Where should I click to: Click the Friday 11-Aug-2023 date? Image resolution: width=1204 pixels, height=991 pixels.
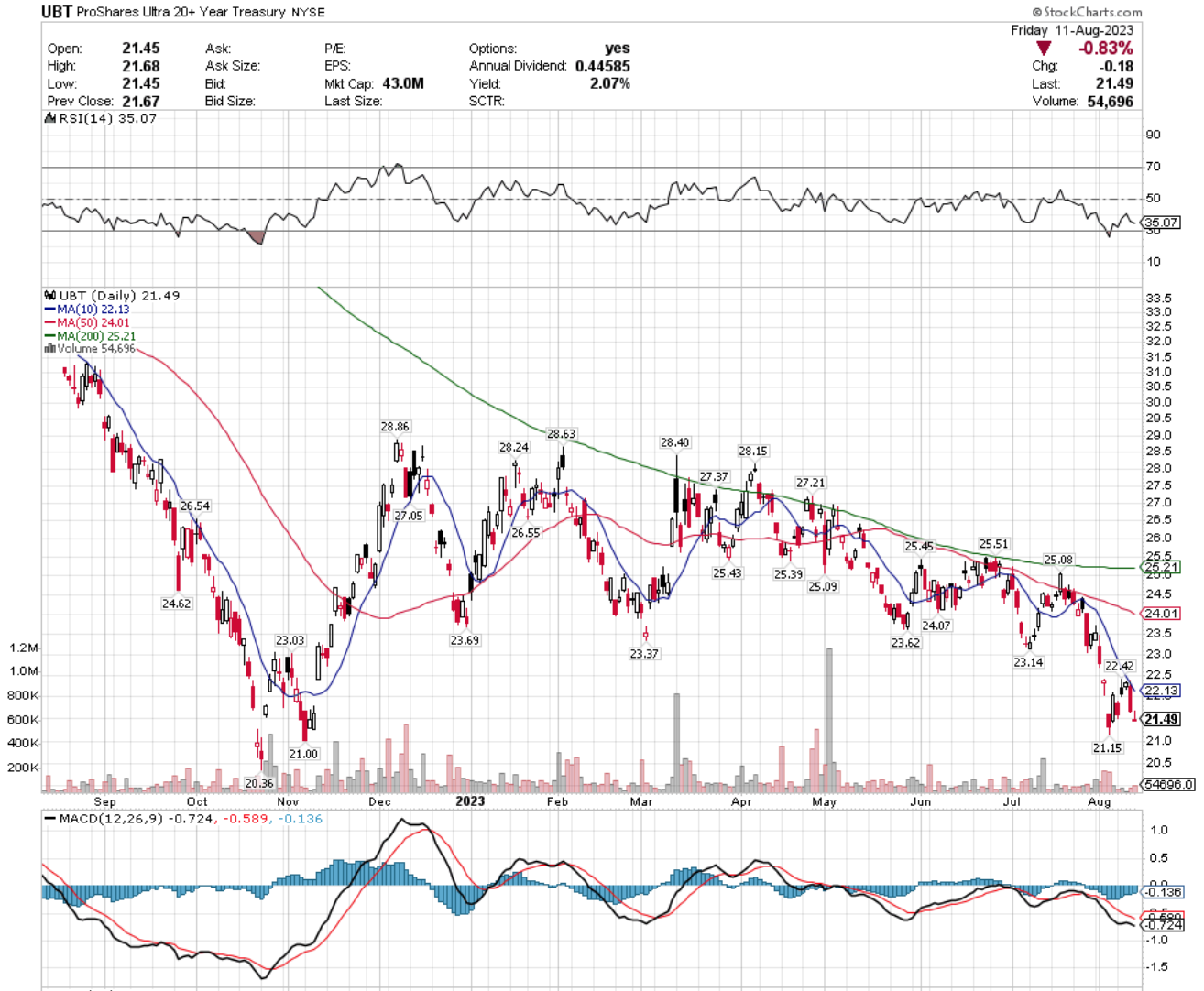[x=1072, y=30]
